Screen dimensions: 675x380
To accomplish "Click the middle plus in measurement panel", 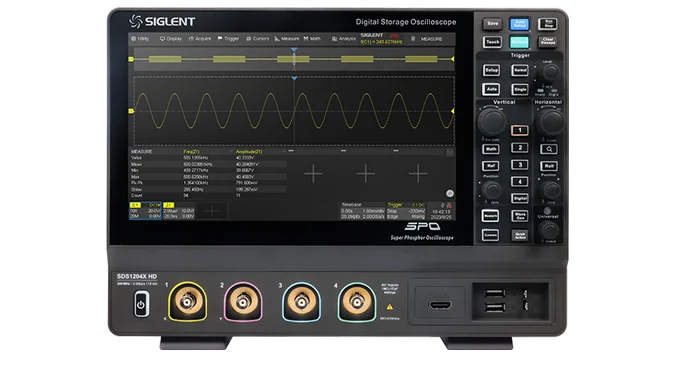I will pos(365,174).
